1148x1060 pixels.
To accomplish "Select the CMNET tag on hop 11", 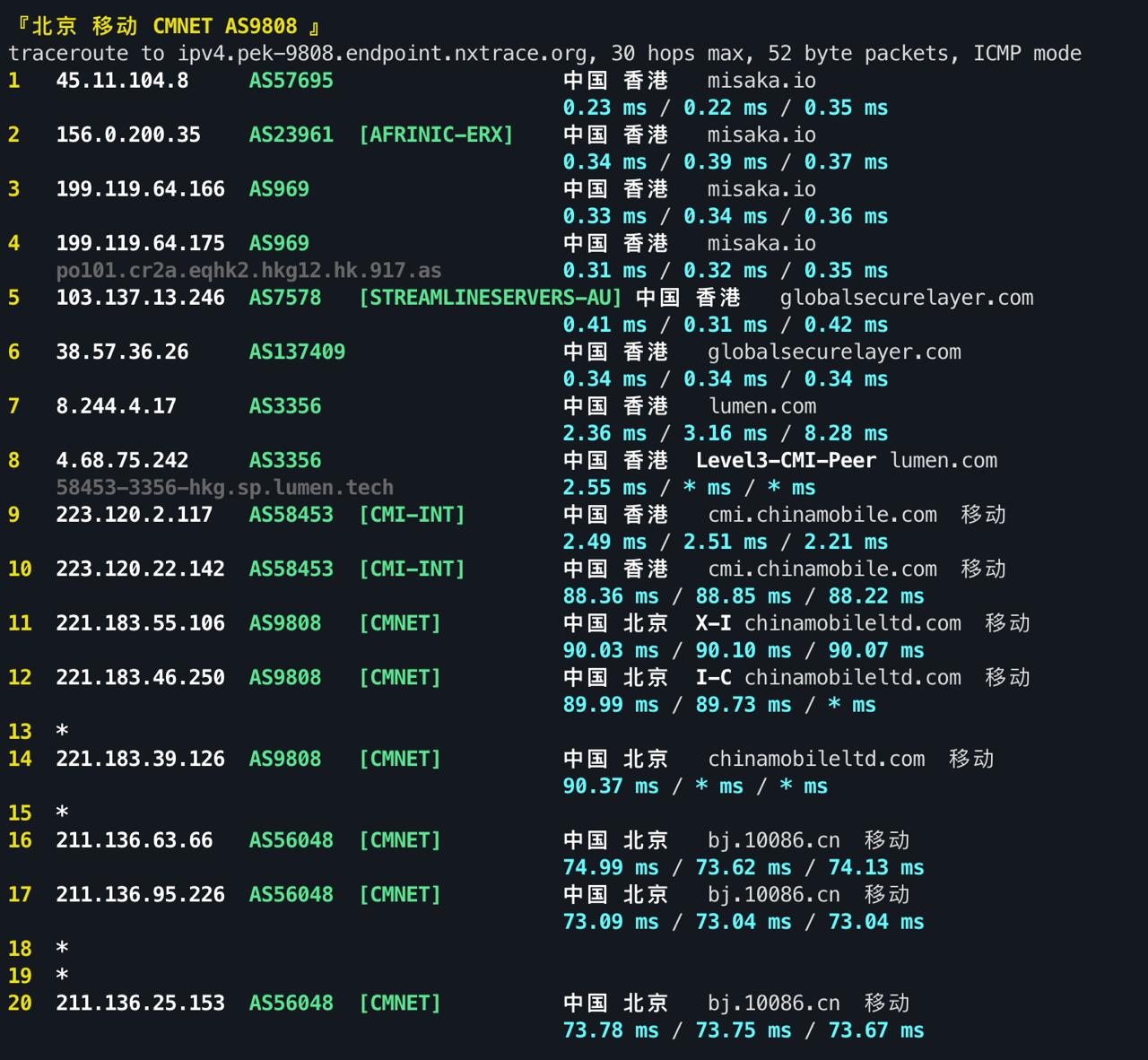I will [x=400, y=623].
